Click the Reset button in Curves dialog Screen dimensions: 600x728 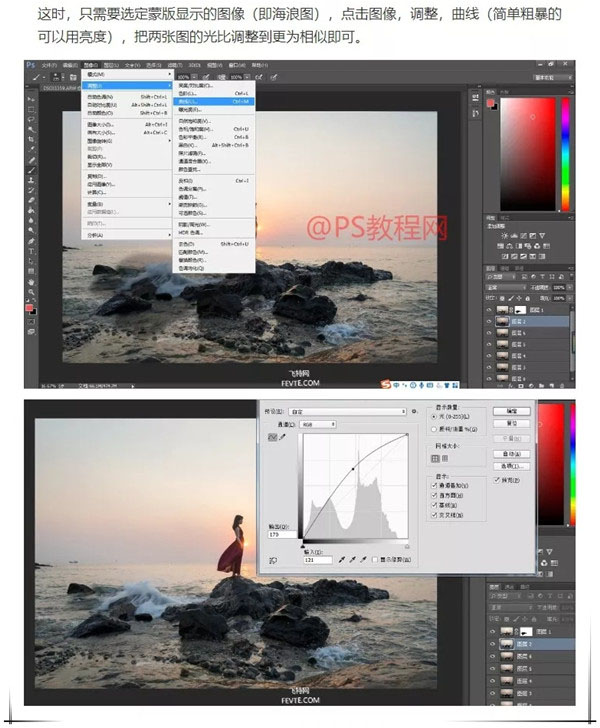click(512, 423)
